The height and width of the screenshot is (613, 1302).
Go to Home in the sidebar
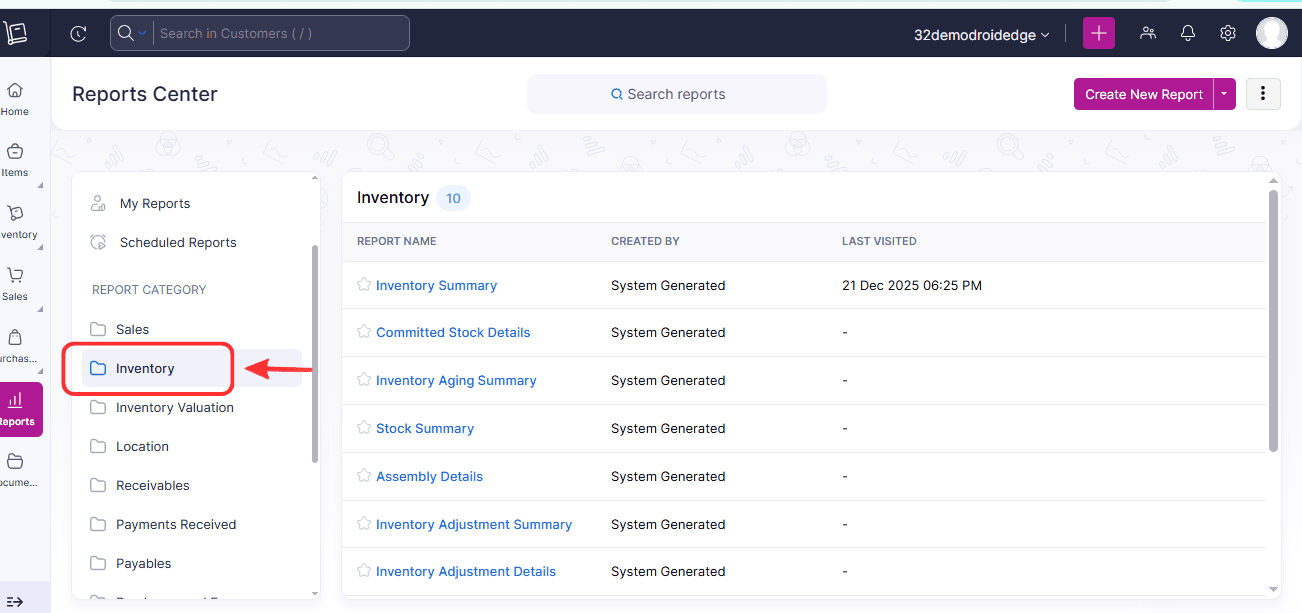point(15,98)
